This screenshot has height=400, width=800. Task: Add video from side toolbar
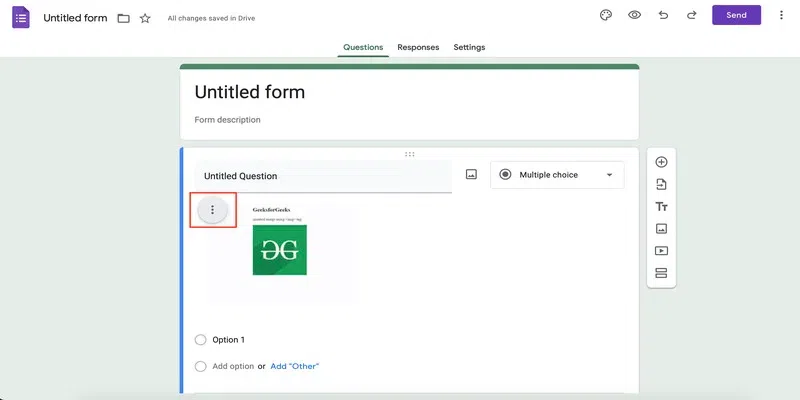pyautogui.click(x=661, y=251)
